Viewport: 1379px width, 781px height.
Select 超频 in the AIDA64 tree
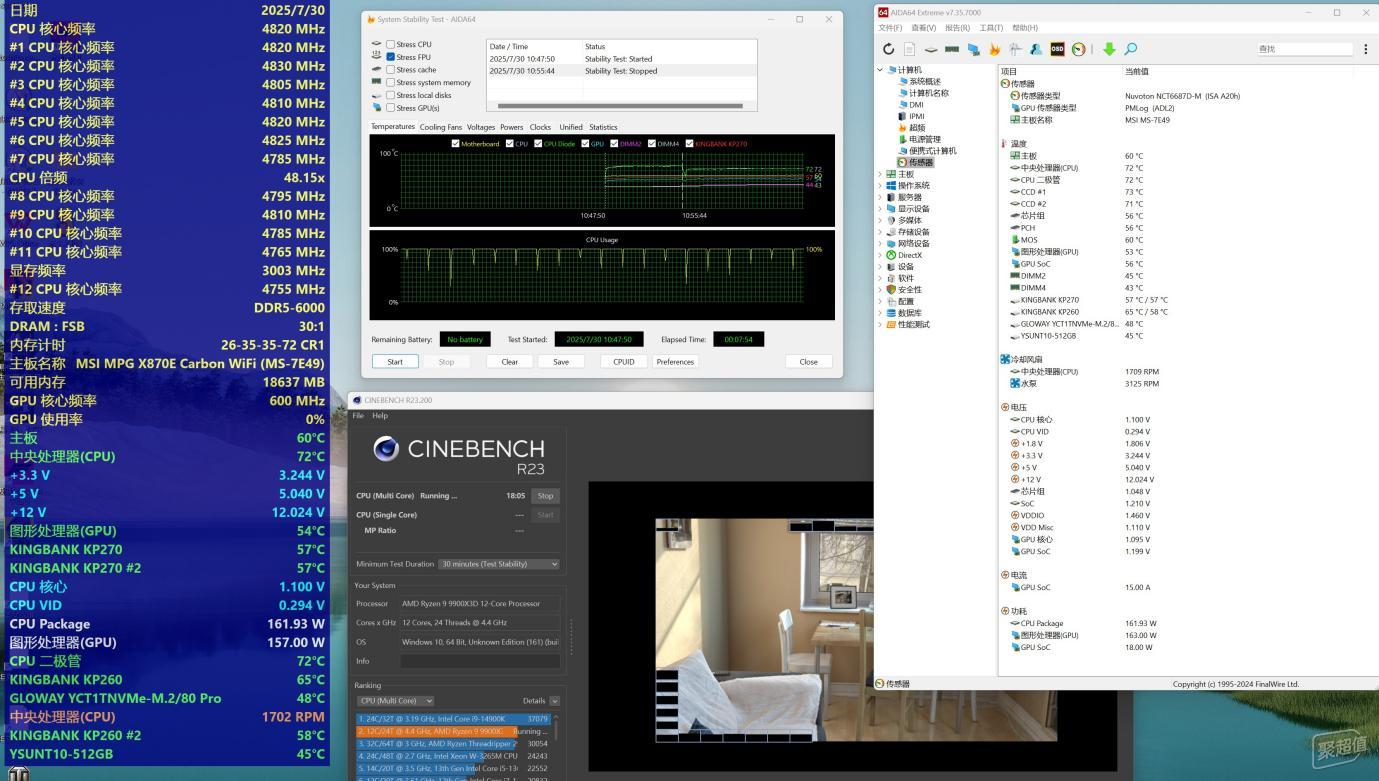[917, 128]
